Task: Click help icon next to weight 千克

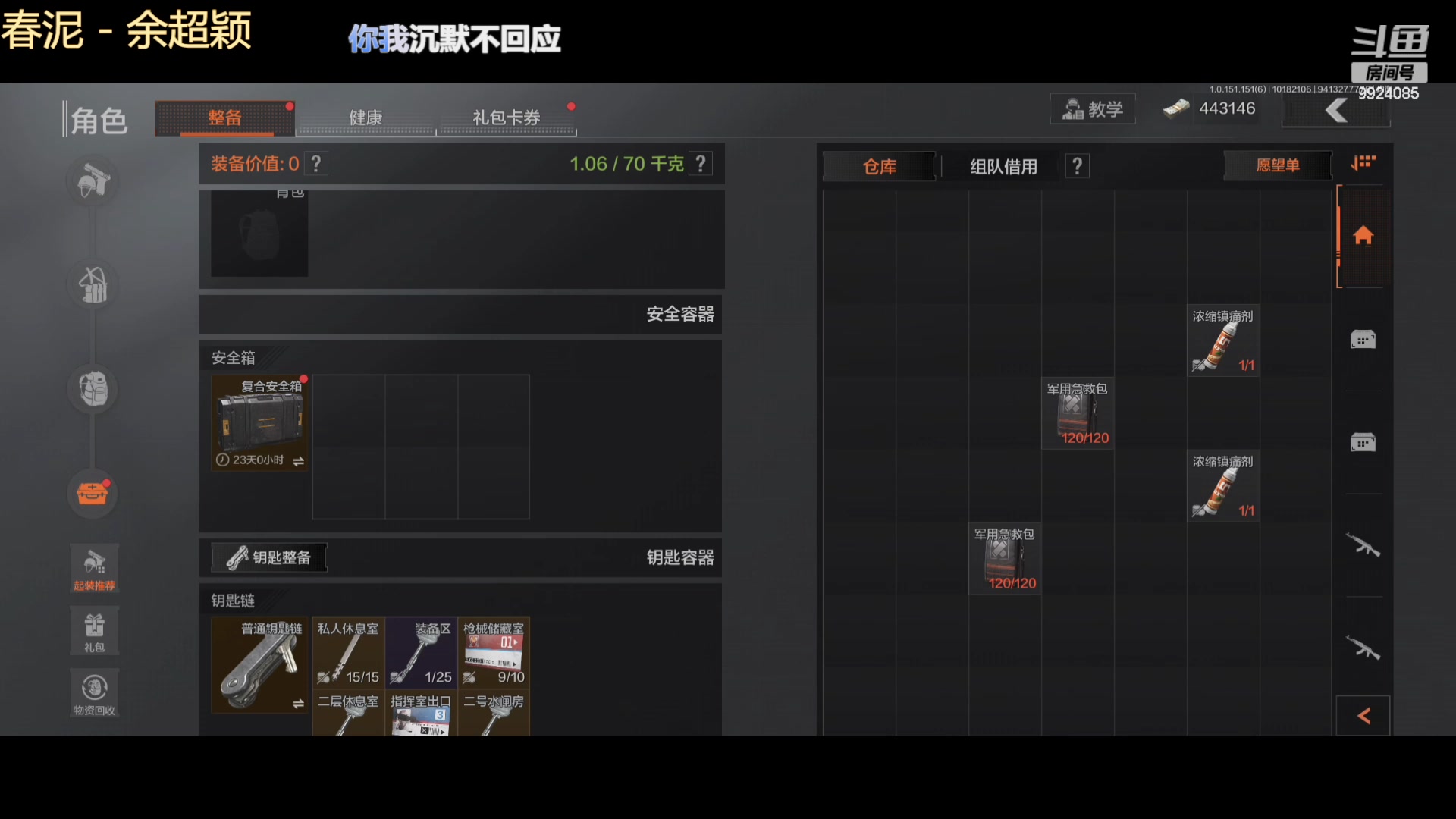Action: [701, 164]
